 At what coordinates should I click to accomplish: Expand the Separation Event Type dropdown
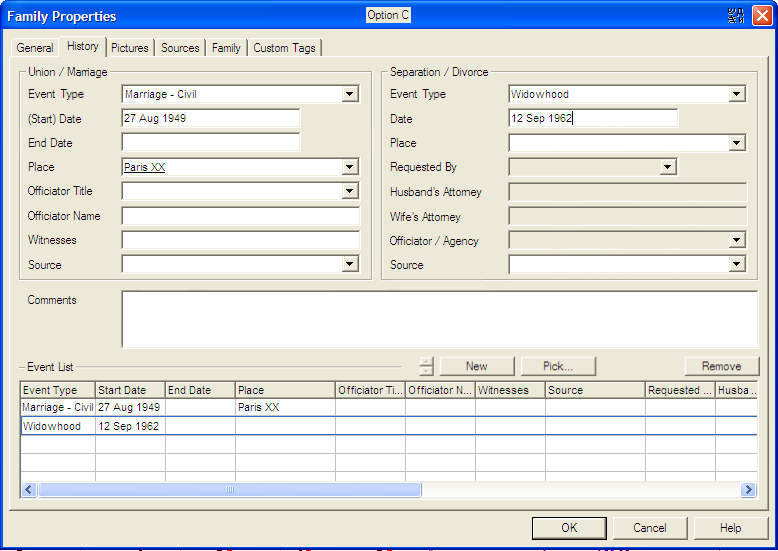pos(737,95)
